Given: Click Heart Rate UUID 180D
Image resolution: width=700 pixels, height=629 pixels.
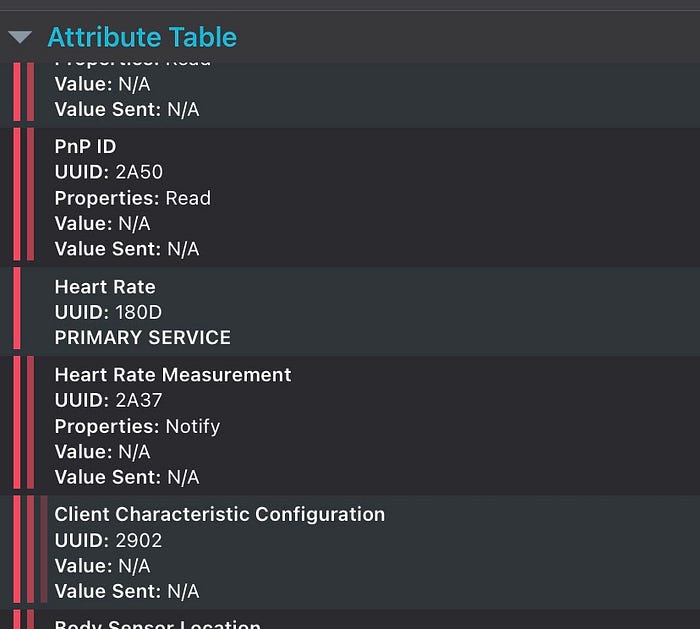Looking at the screenshot, I should [108, 312].
